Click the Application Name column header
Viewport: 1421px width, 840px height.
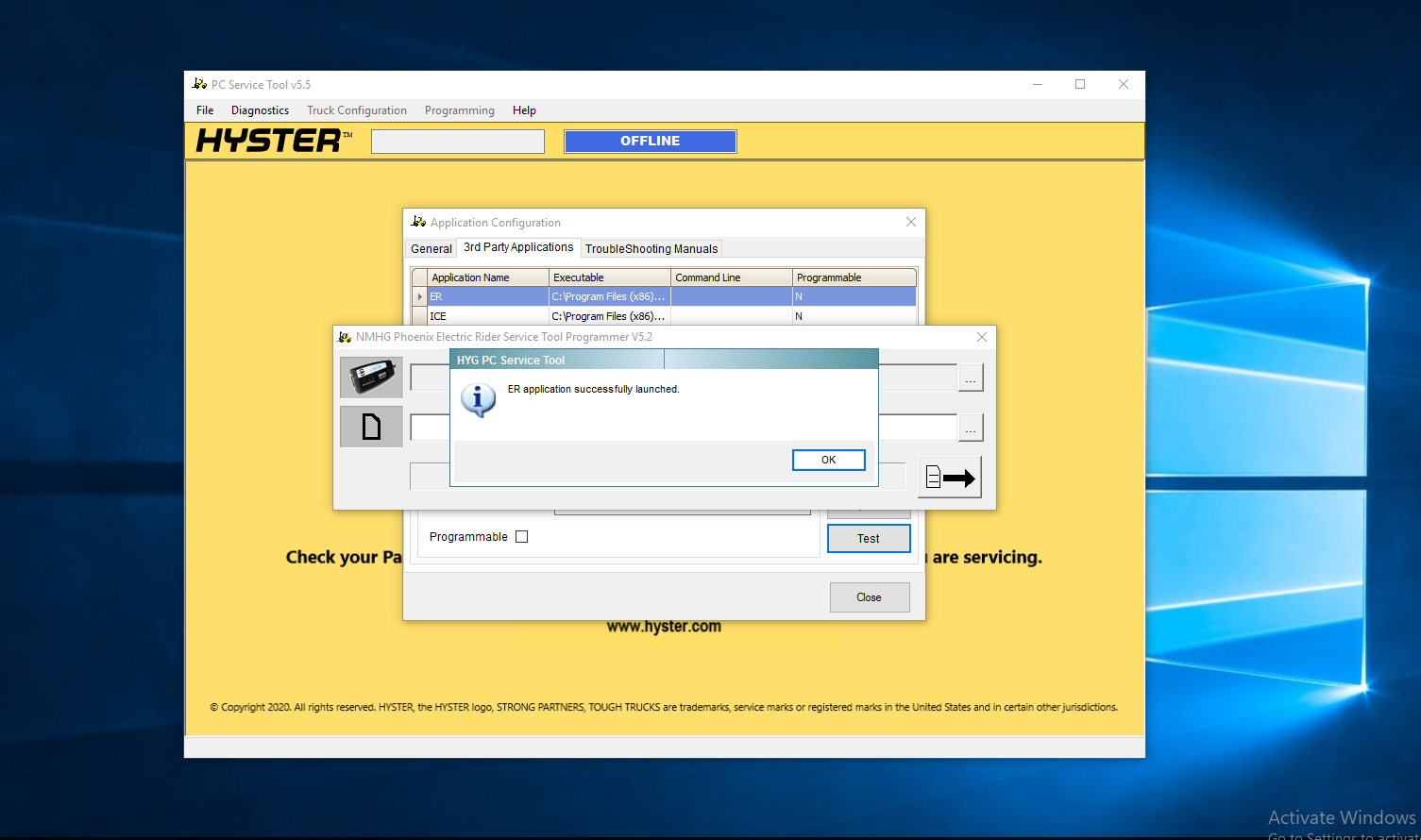click(488, 277)
